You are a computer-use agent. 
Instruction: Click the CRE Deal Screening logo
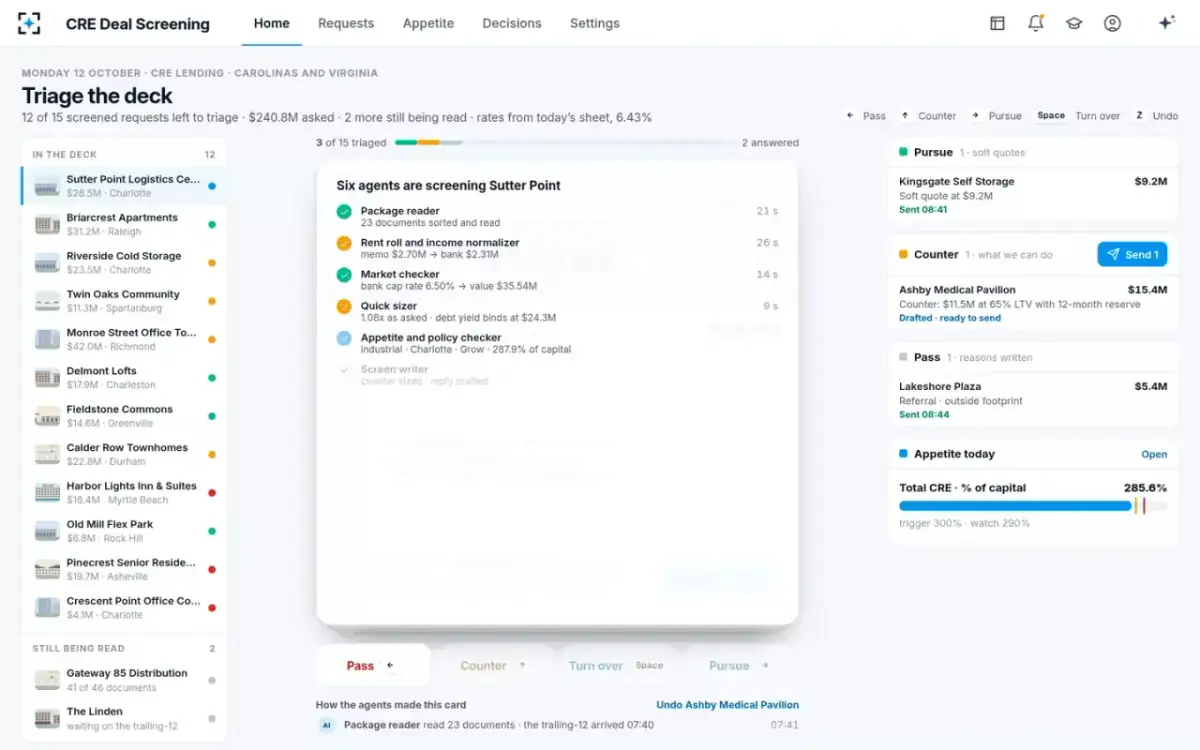pyautogui.click(x=29, y=23)
